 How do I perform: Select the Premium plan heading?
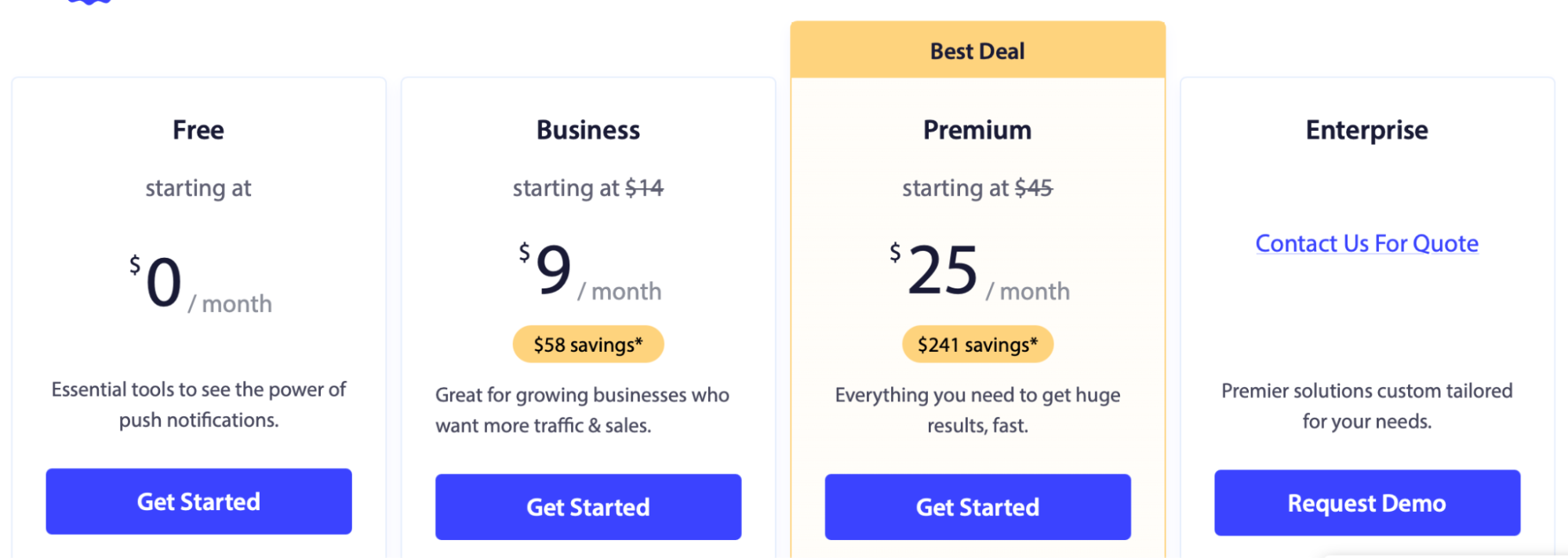tap(977, 130)
